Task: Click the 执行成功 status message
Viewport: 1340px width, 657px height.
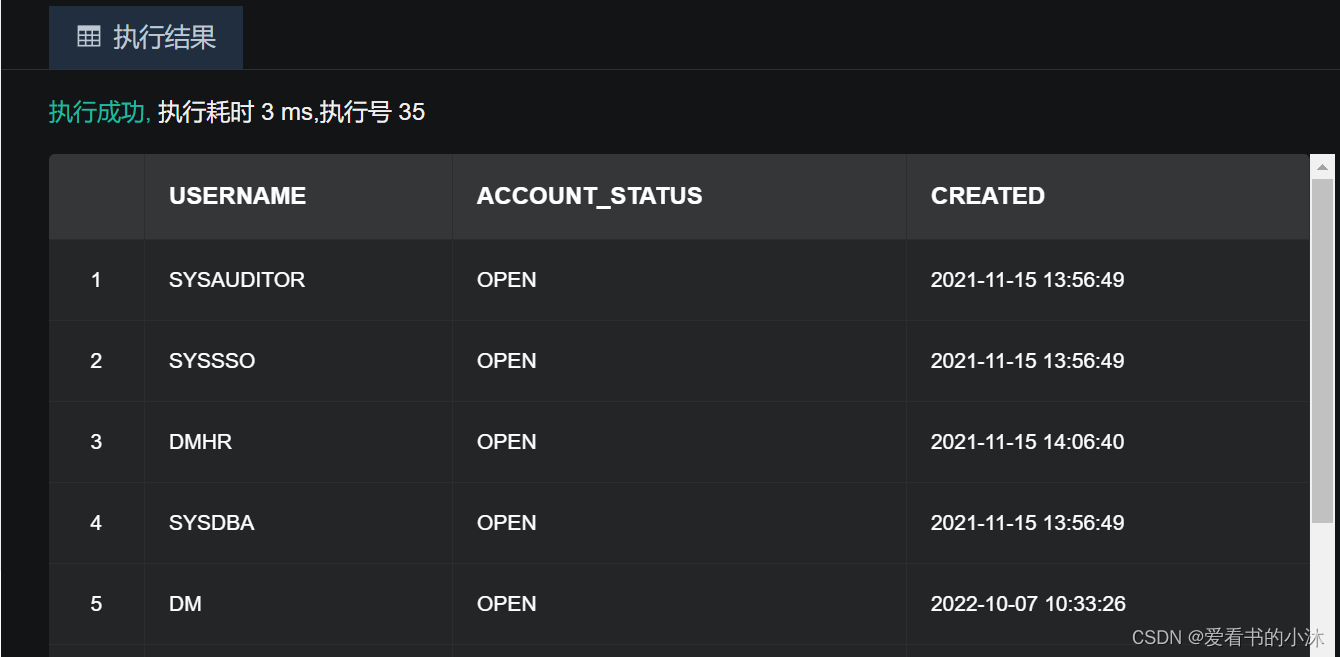Action: click(x=99, y=112)
